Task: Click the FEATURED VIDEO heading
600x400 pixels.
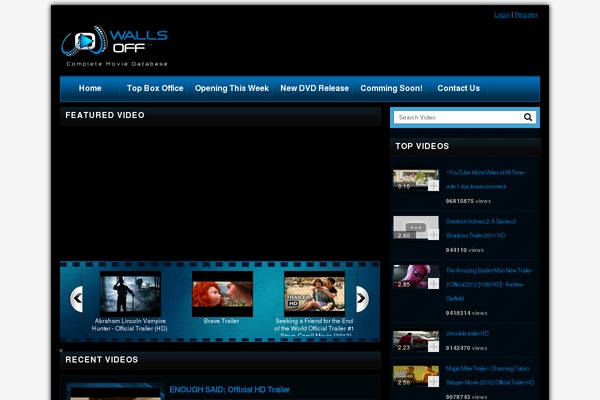Action: point(105,115)
